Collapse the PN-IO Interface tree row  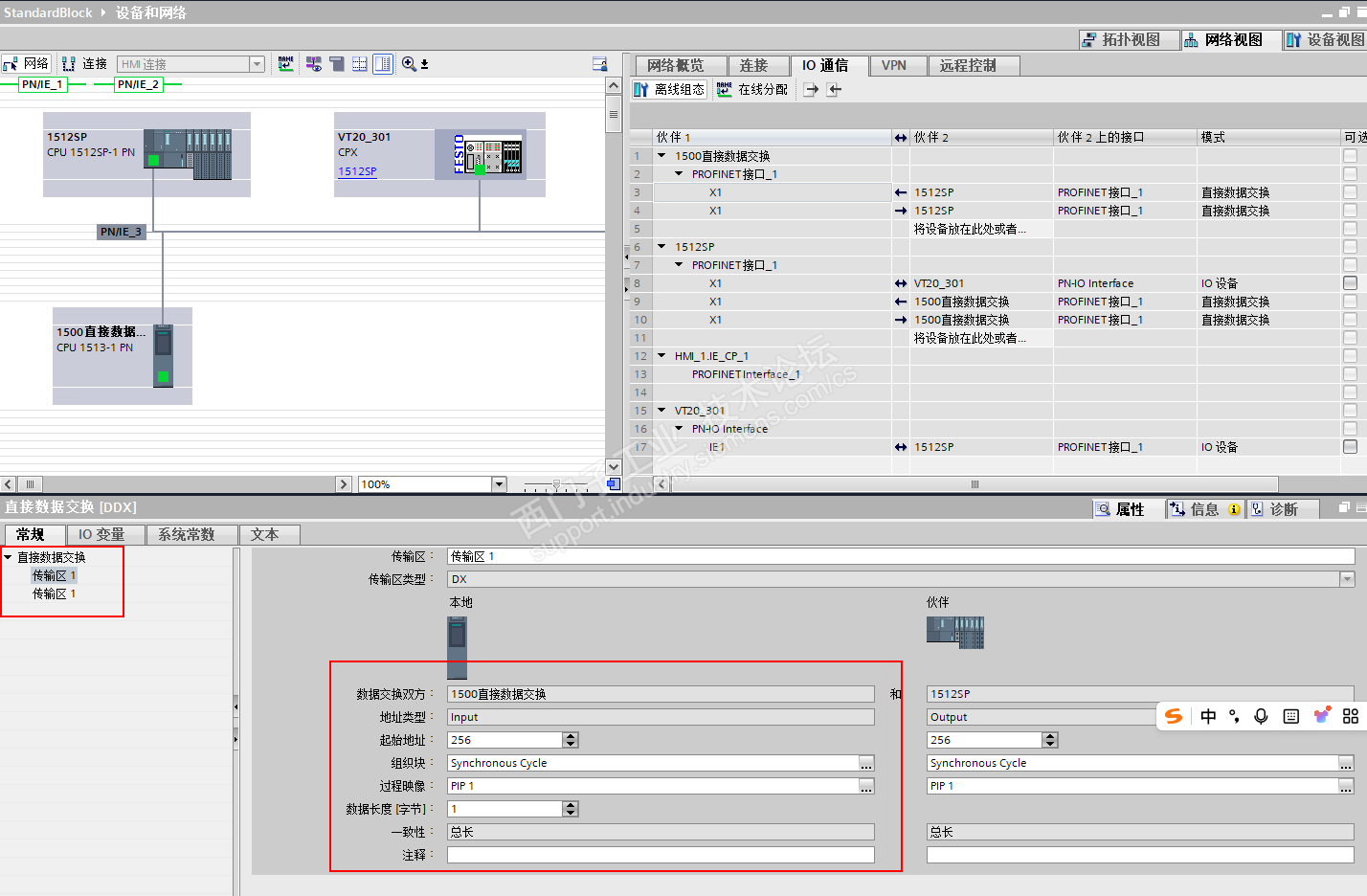[679, 428]
